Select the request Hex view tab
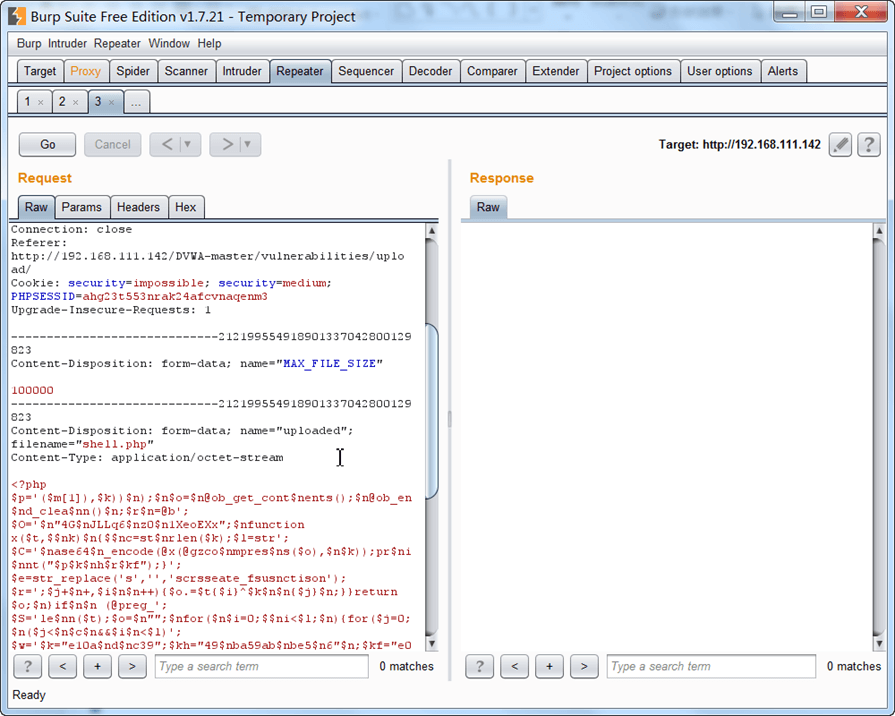Image resolution: width=895 pixels, height=716 pixels. pos(186,207)
